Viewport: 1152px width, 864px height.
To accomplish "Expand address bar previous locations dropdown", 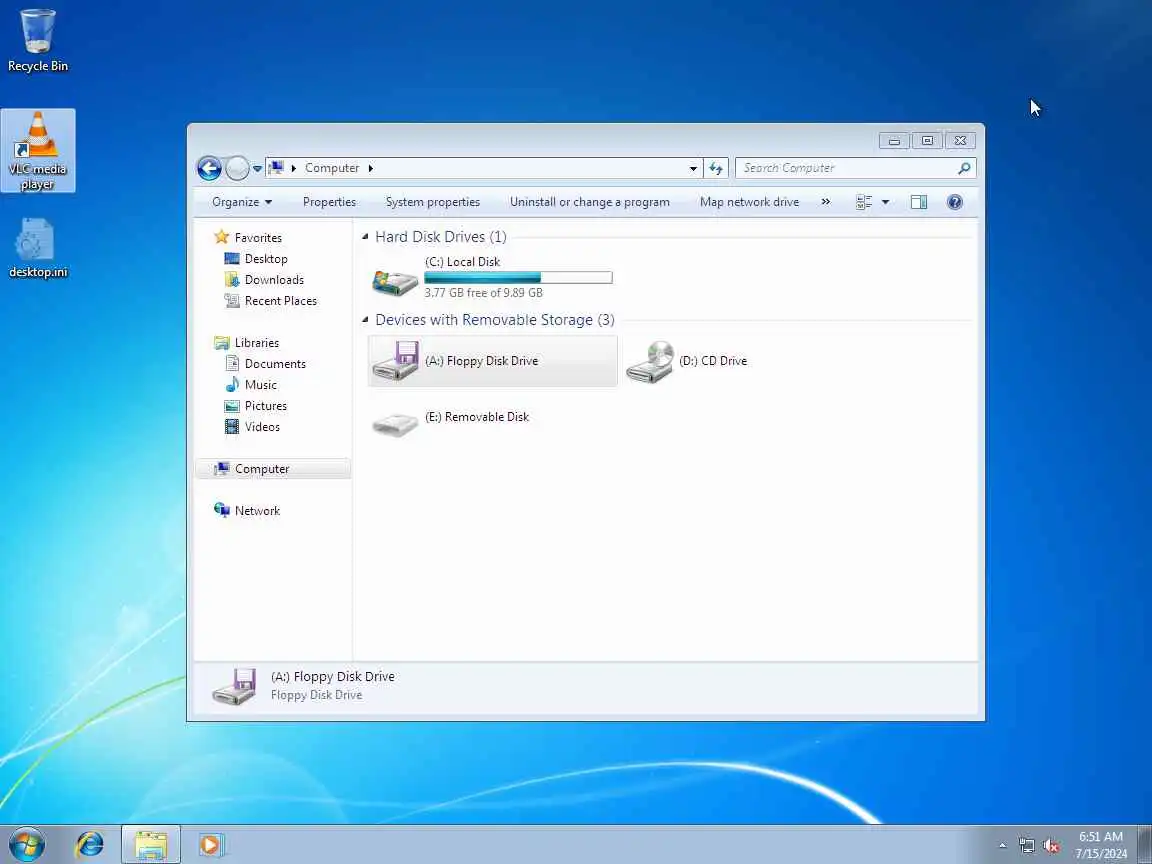I will [x=693, y=168].
